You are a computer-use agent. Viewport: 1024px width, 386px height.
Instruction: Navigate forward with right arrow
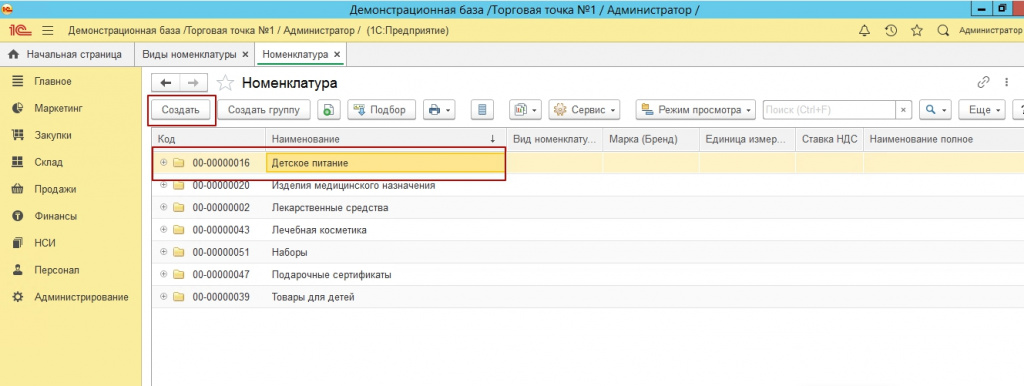pos(193,83)
